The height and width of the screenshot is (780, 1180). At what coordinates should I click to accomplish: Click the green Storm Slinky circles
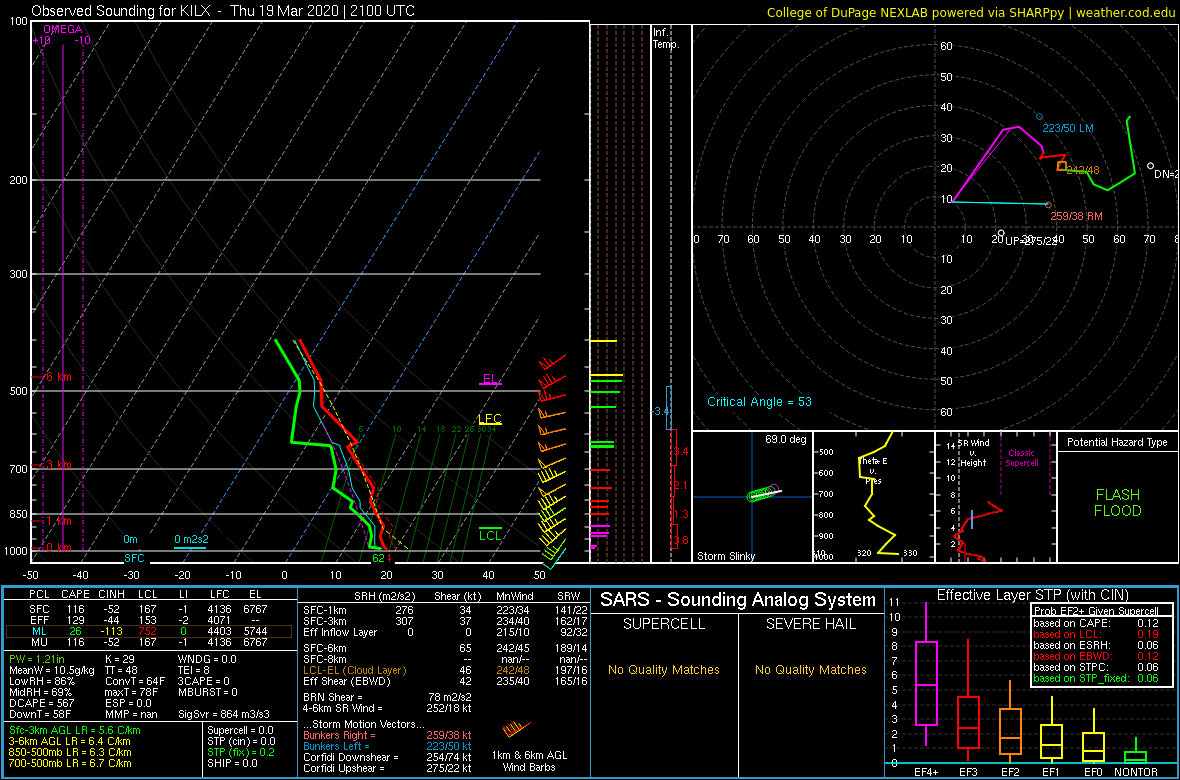(762, 493)
